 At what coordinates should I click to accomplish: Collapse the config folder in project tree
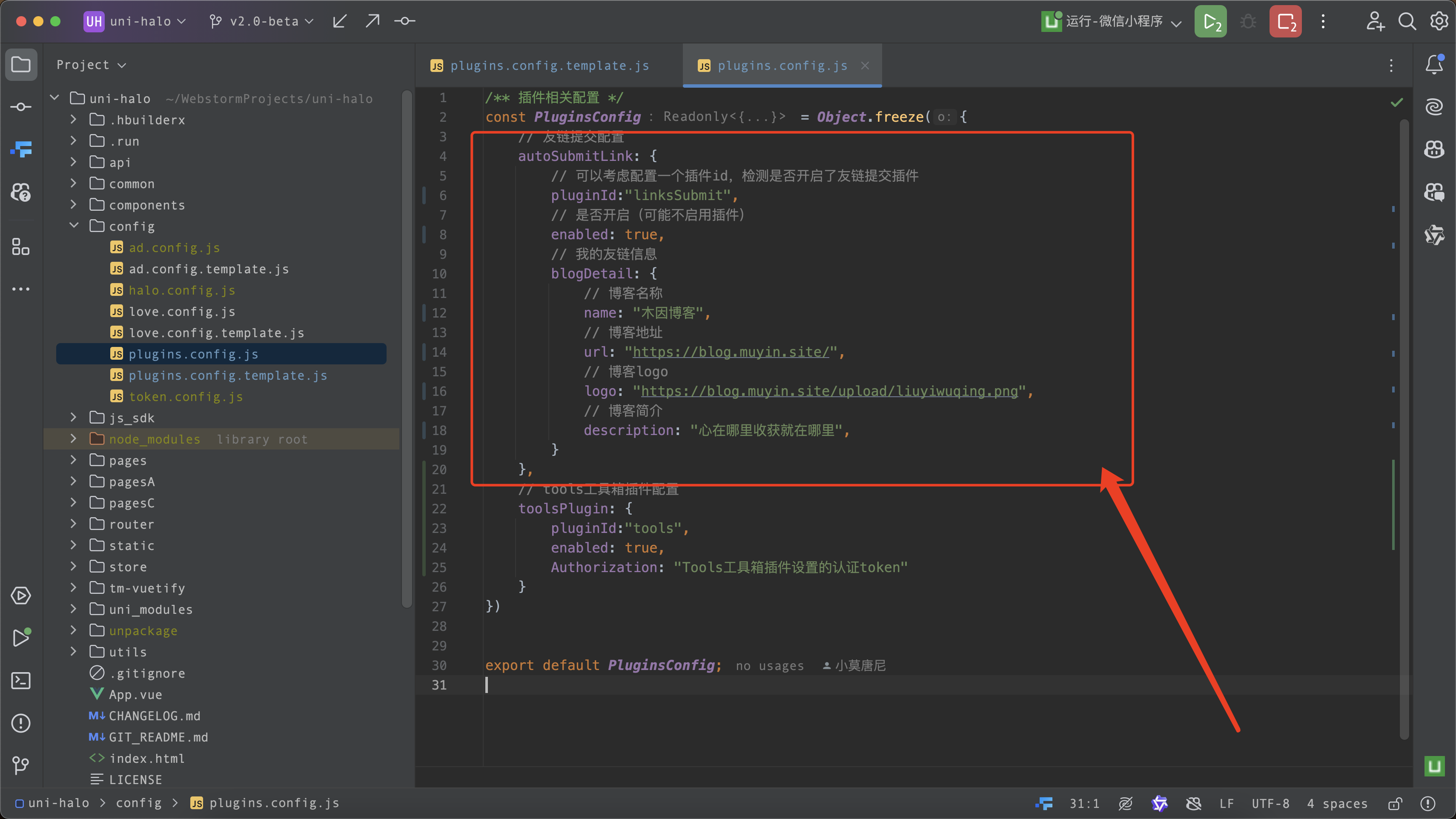(74, 226)
